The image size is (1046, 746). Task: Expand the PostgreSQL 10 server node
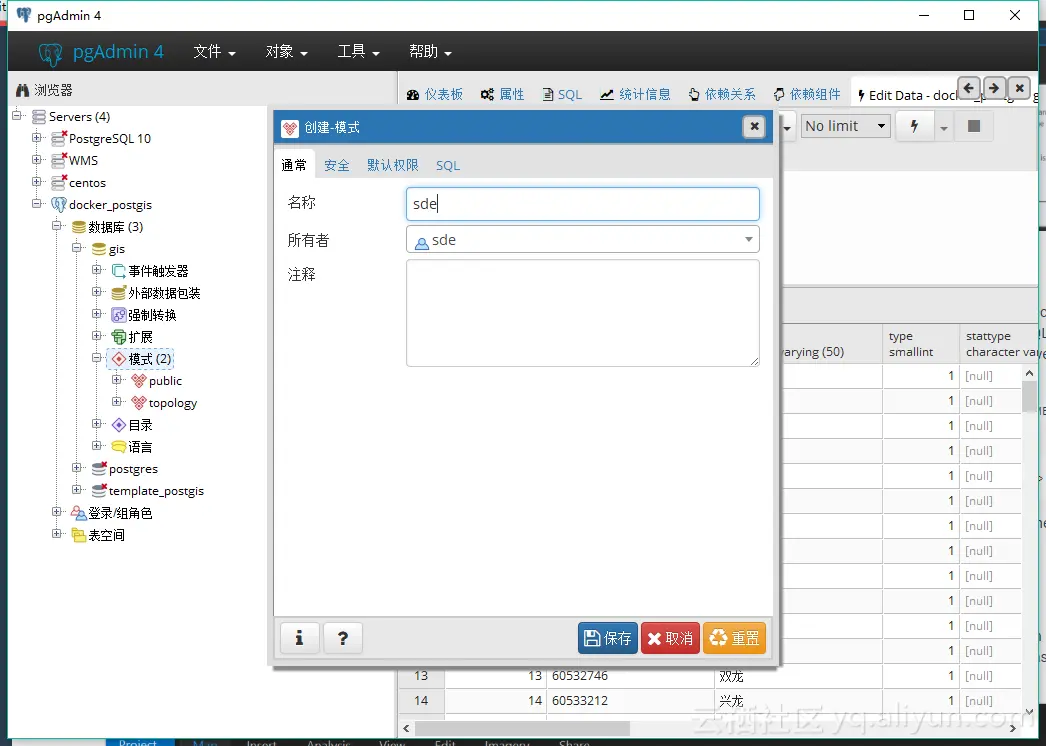(37, 137)
